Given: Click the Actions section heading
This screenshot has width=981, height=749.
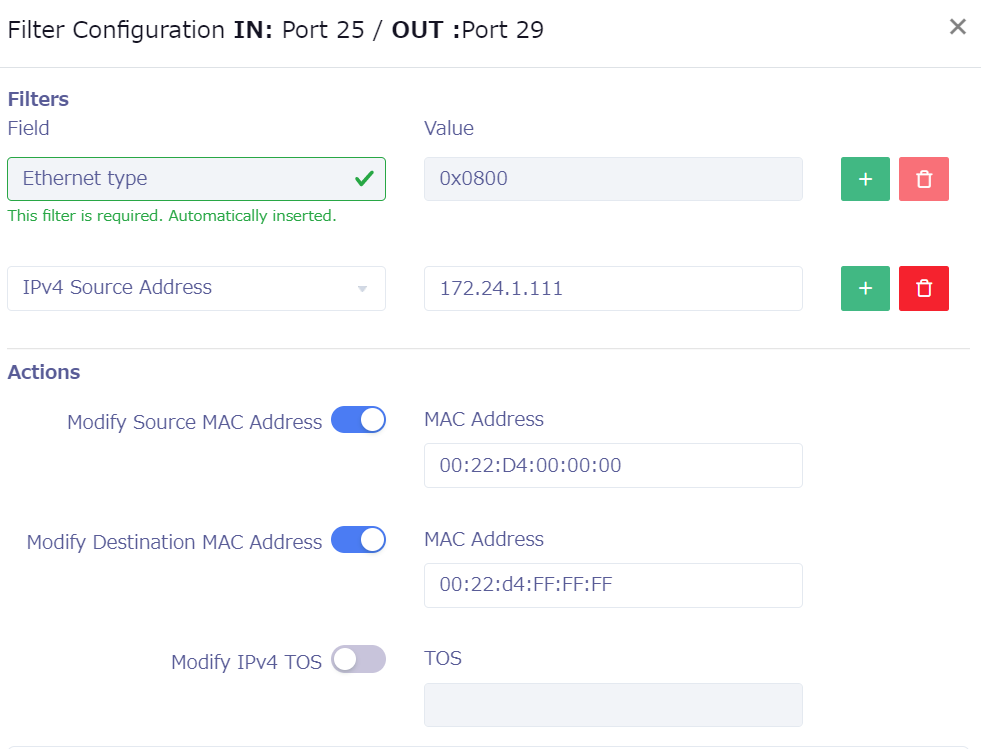Looking at the screenshot, I should coord(44,372).
